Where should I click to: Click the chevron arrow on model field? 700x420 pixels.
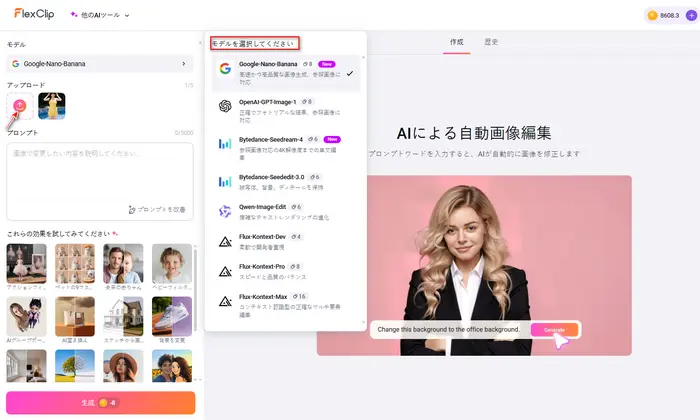tap(183, 64)
